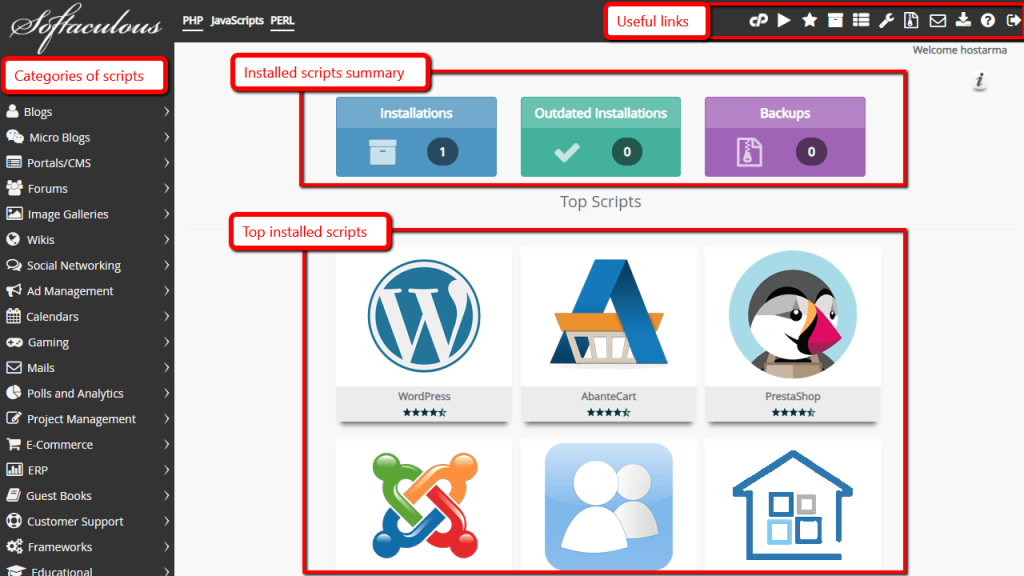Select the blue two-people script thumbnail
This screenshot has height=576, width=1024.
609,506
